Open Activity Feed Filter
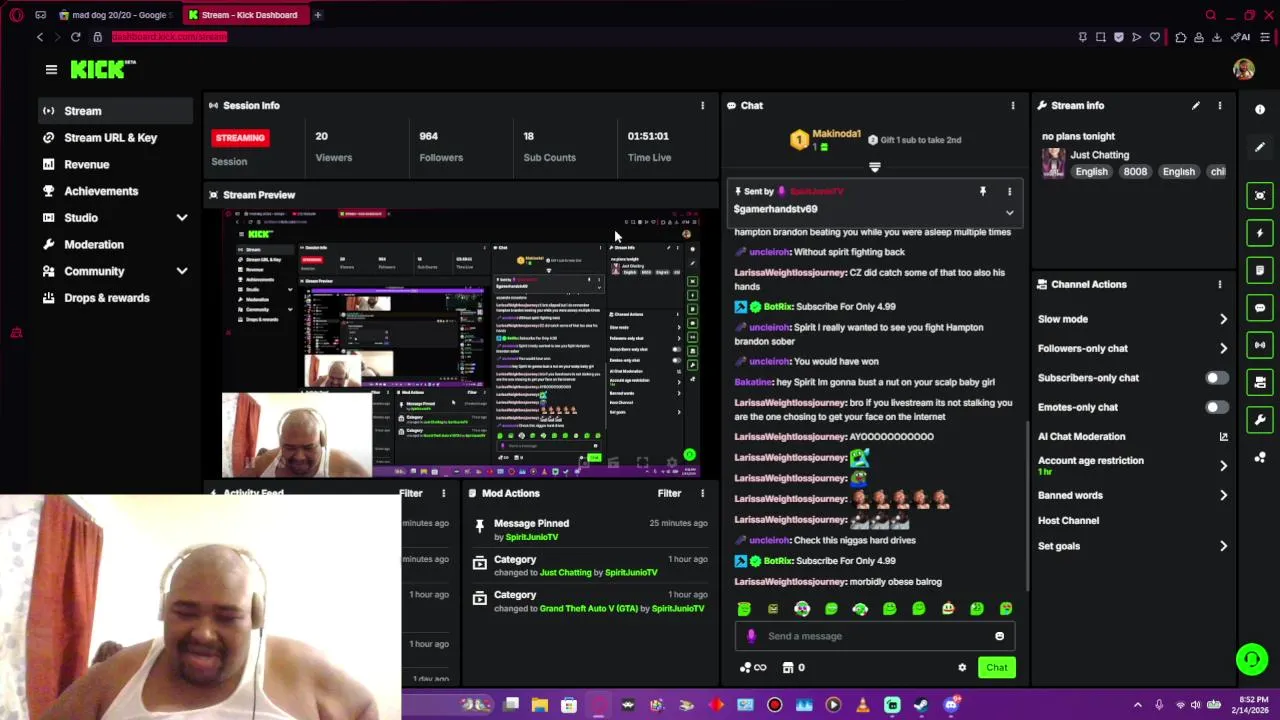This screenshot has width=1280, height=720. click(x=411, y=493)
